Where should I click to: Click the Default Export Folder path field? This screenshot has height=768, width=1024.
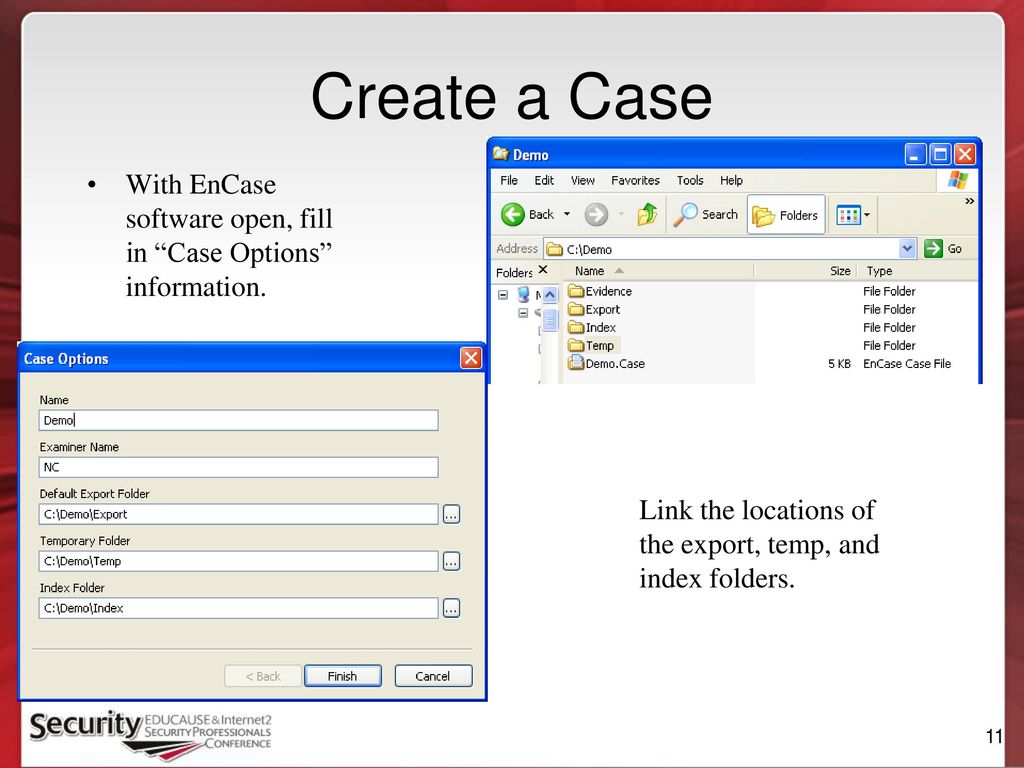pos(238,514)
